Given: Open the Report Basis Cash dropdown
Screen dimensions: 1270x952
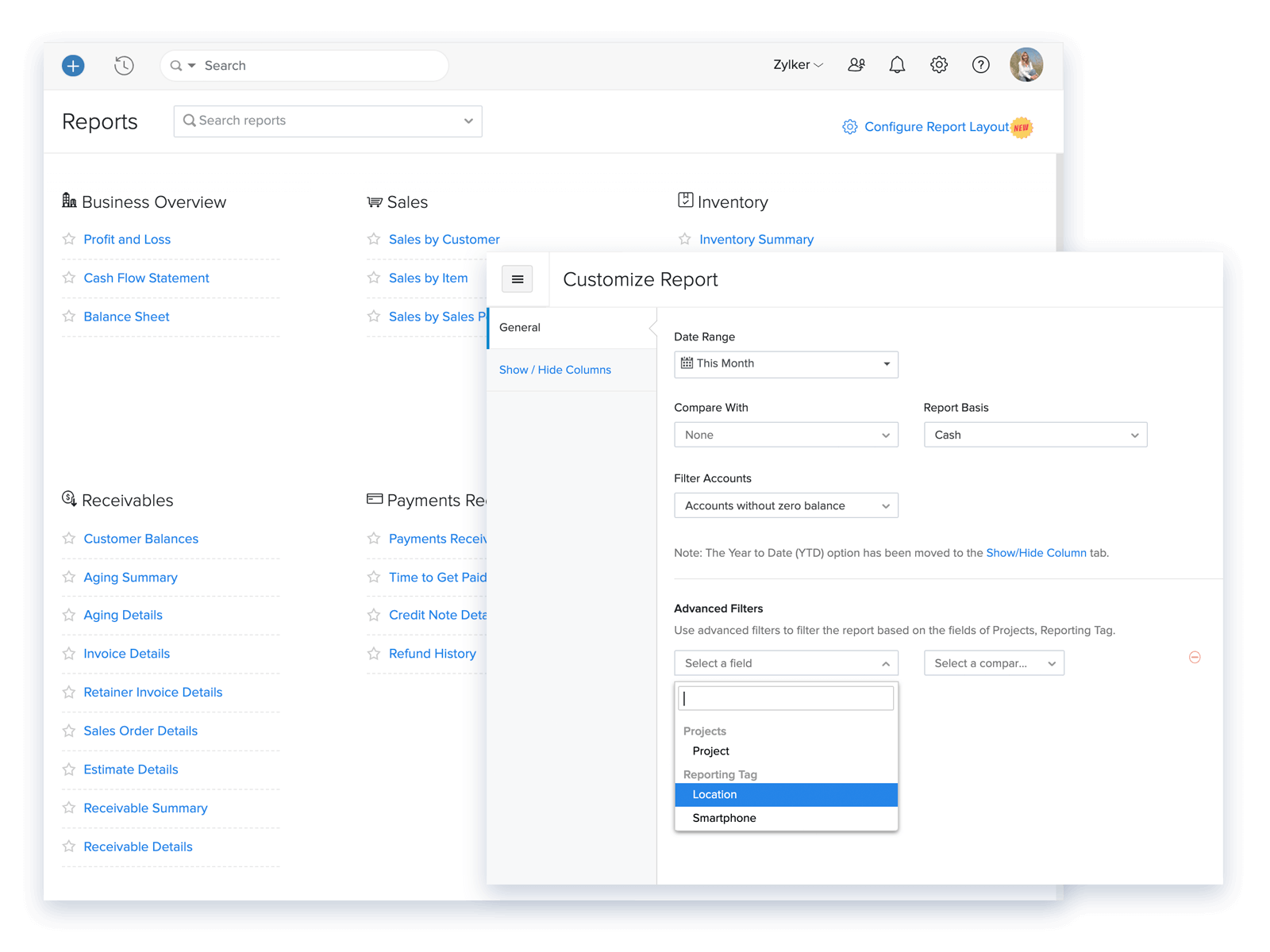Looking at the screenshot, I should click(1035, 435).
